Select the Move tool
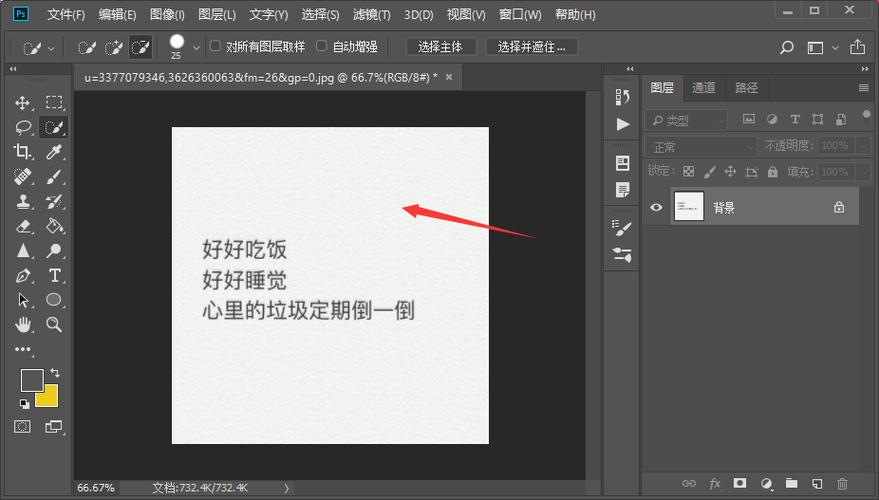 [x=22, y=103]
